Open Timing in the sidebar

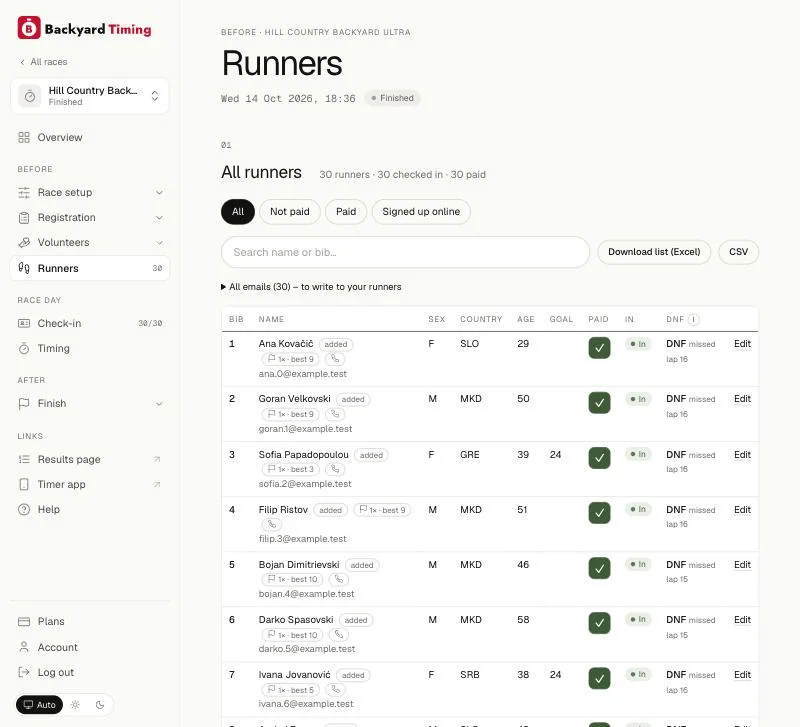click(x=90, y=348)
